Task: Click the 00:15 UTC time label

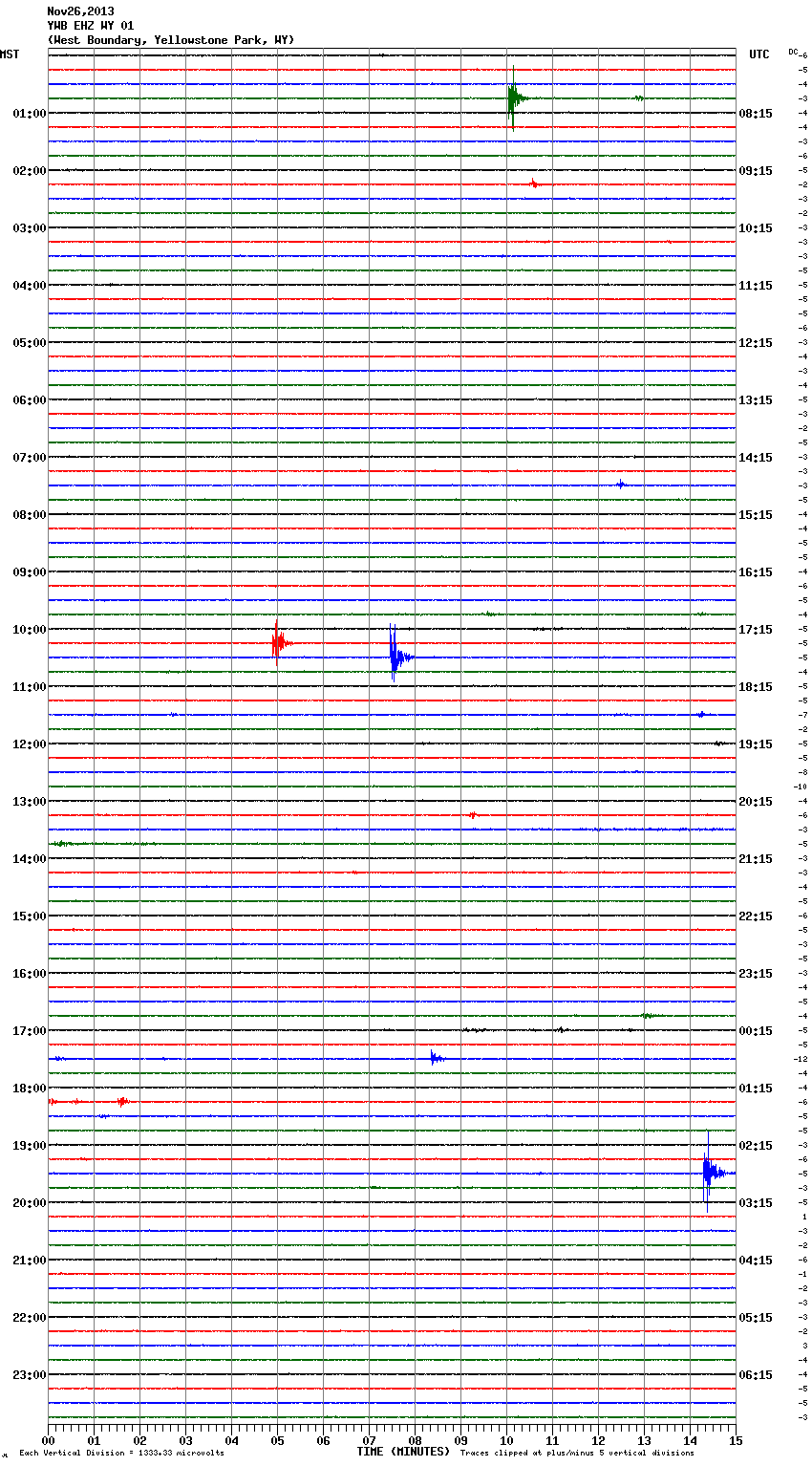Action: coord(755,1031)
